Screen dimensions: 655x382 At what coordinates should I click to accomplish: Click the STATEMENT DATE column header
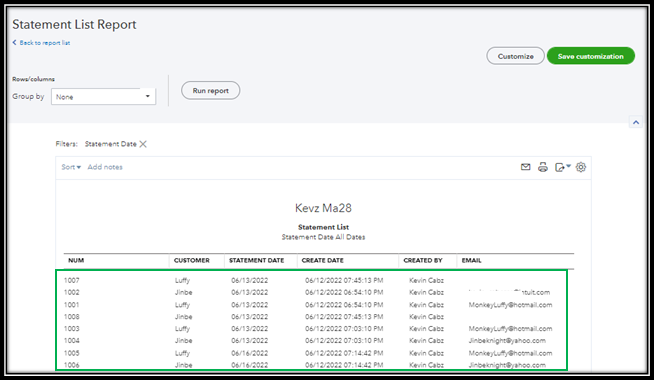(256, 260)
